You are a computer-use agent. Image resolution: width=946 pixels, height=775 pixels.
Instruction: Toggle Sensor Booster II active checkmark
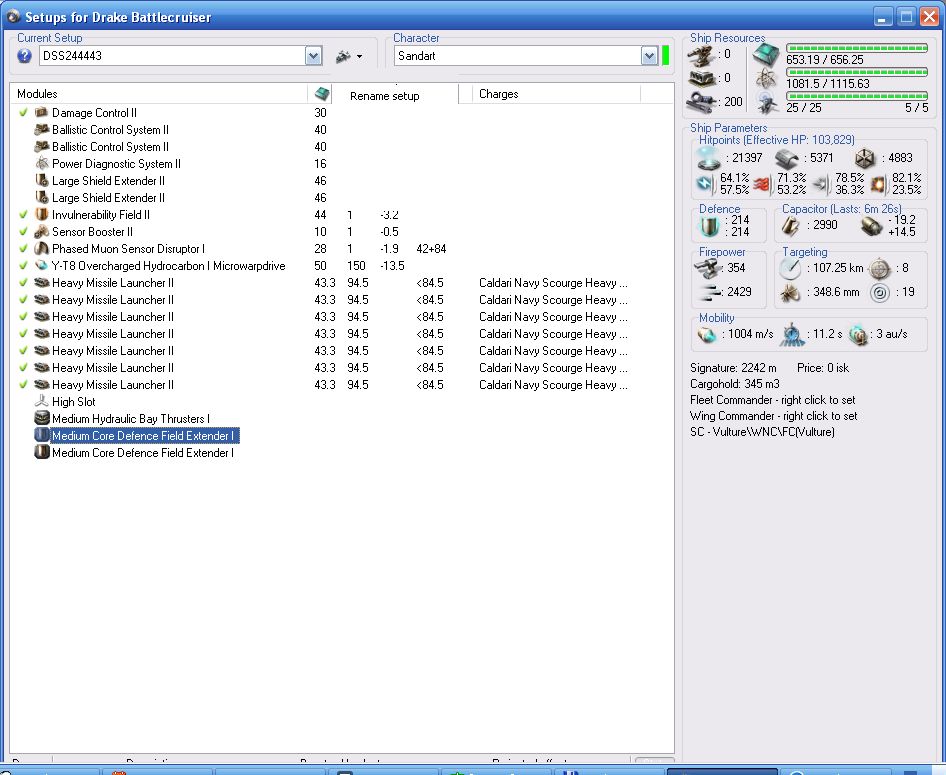tap(24, 231)
